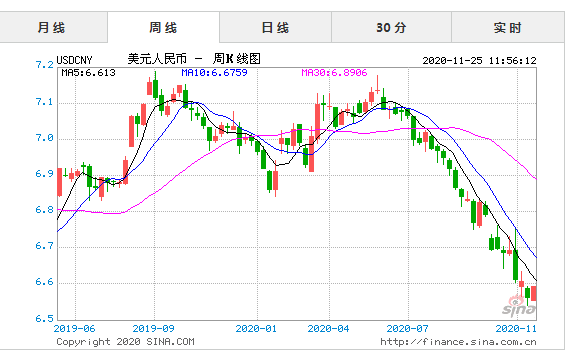
Task: Click the 6.5 price axis label
Action: coord(45,318)
